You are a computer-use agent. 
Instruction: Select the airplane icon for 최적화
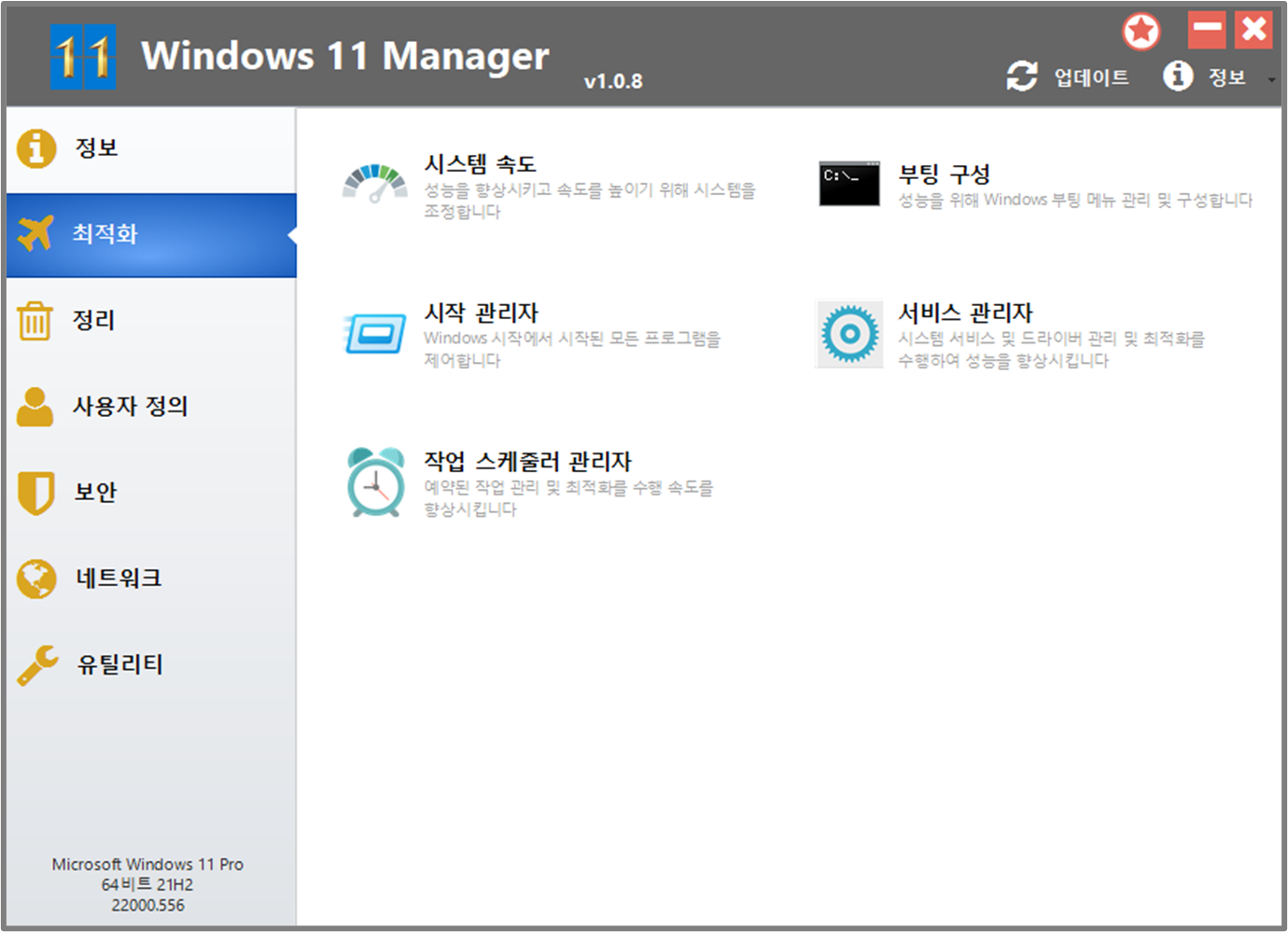coord(35,233)
